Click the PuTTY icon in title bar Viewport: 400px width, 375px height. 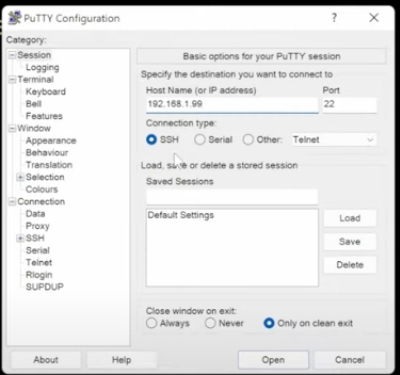point(14,18)
